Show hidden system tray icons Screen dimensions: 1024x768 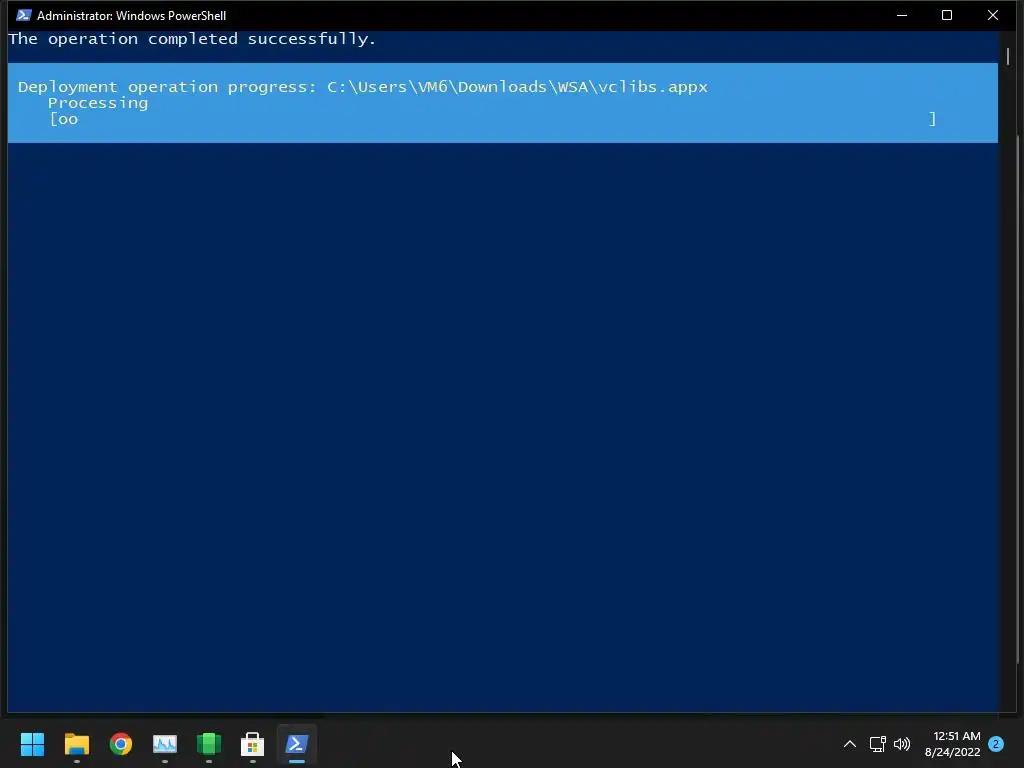coord(850,744)
